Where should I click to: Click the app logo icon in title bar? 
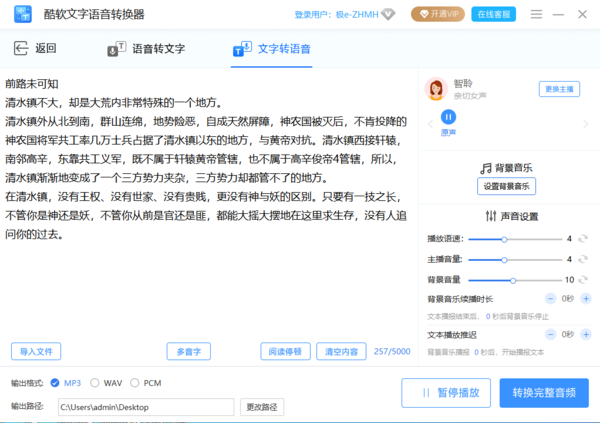(23, 15)
